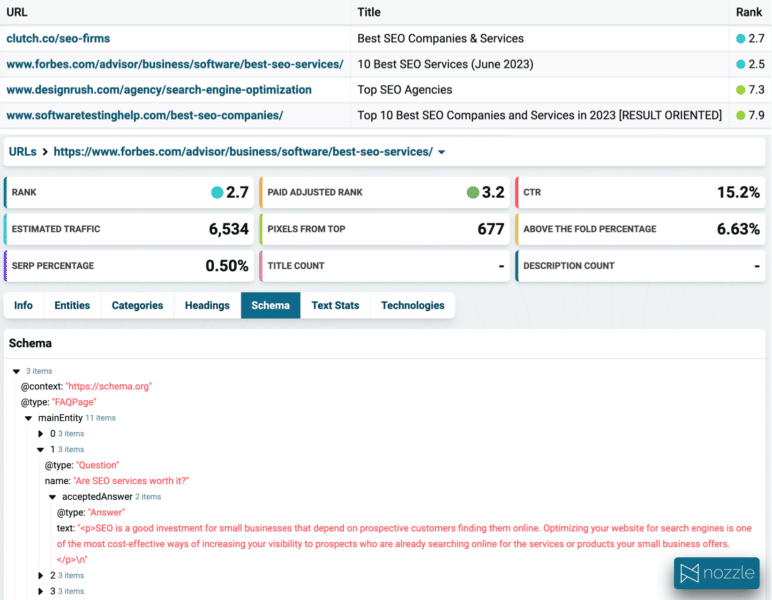Image resolution: width=772 pixels, height=600 pixels.
Task: Open the Headings tab
Action: pyautogui.click(x=207, y=305)
